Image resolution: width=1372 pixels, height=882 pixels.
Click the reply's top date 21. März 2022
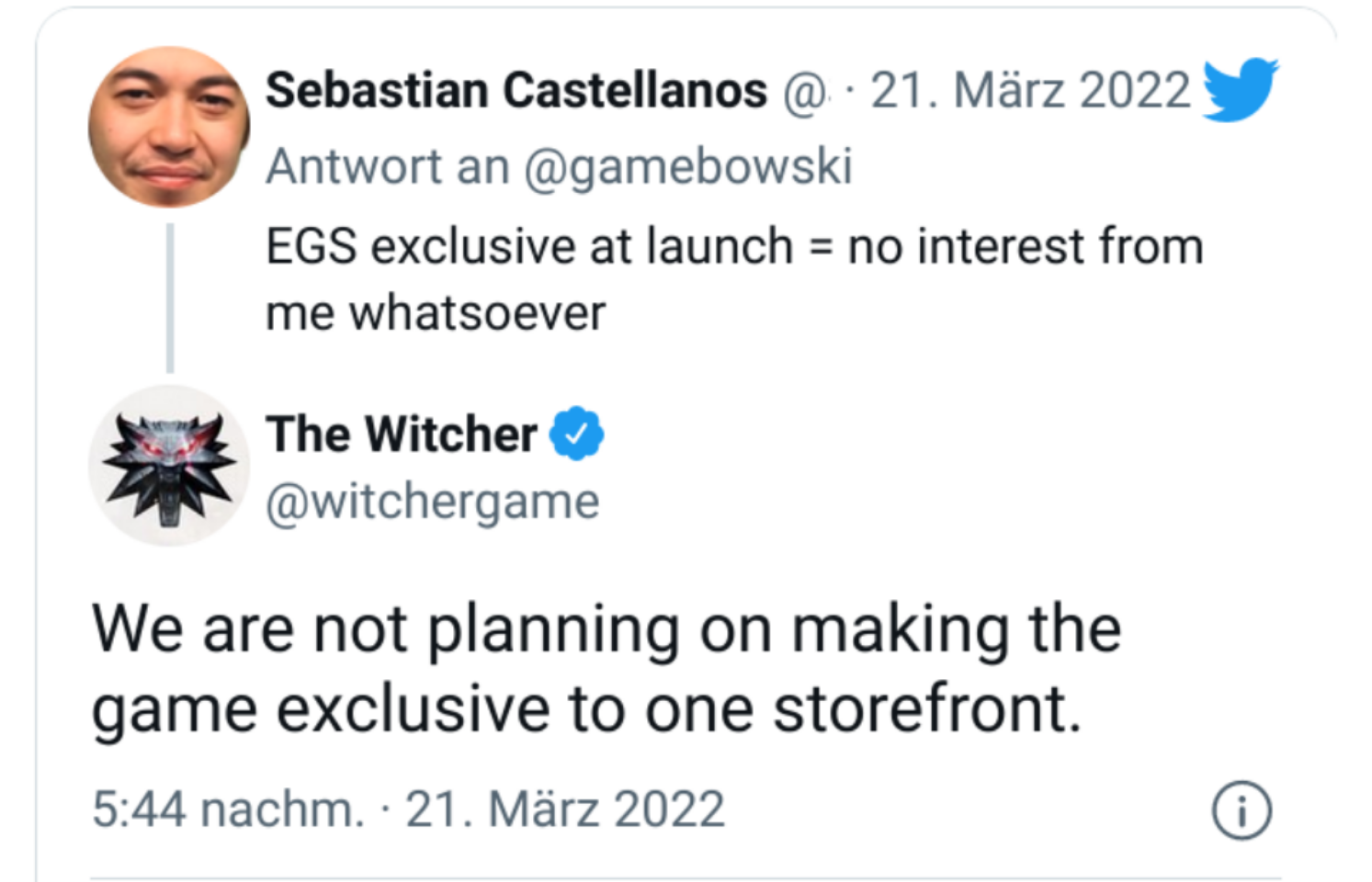pyautogui.click(x=1029, y=90)
